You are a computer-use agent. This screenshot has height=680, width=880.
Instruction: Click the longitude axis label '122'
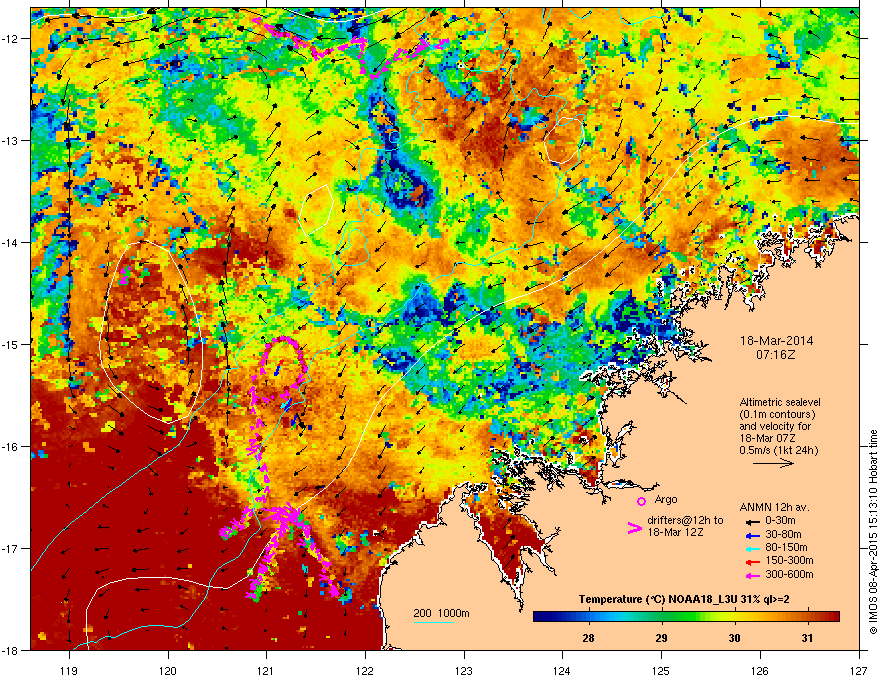[365, 671]
